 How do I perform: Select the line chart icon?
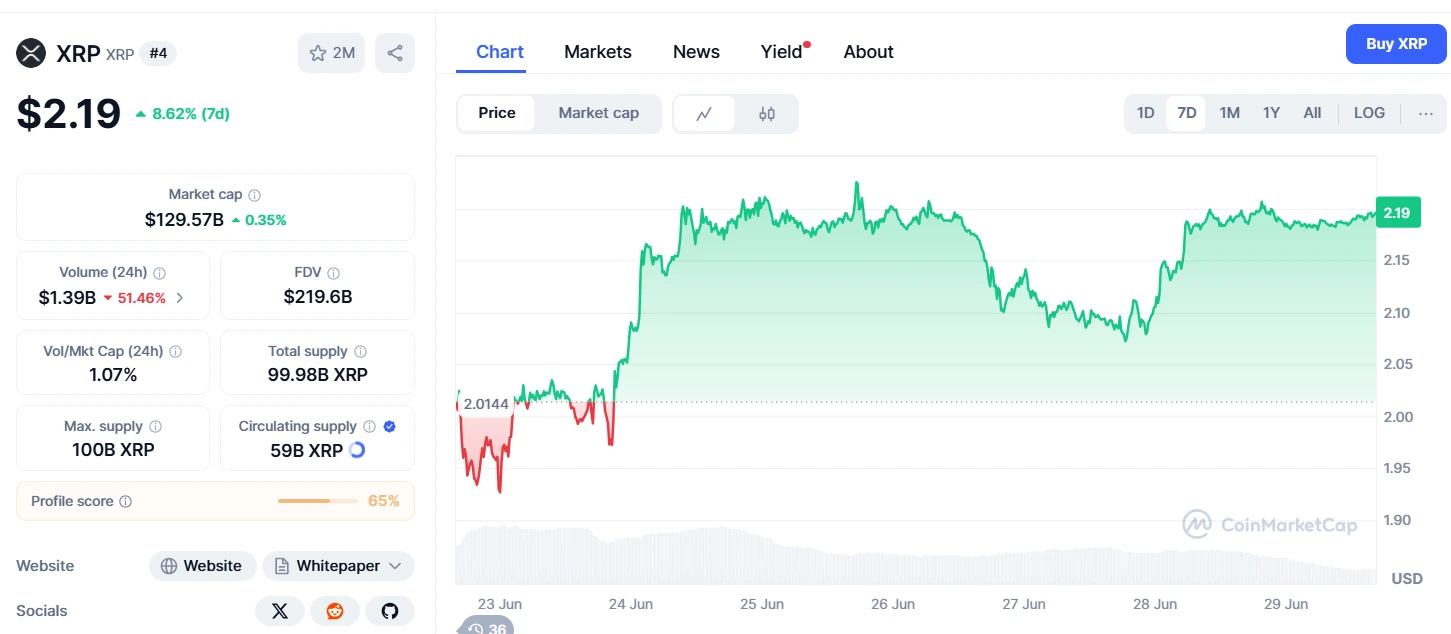coord(705,113)
